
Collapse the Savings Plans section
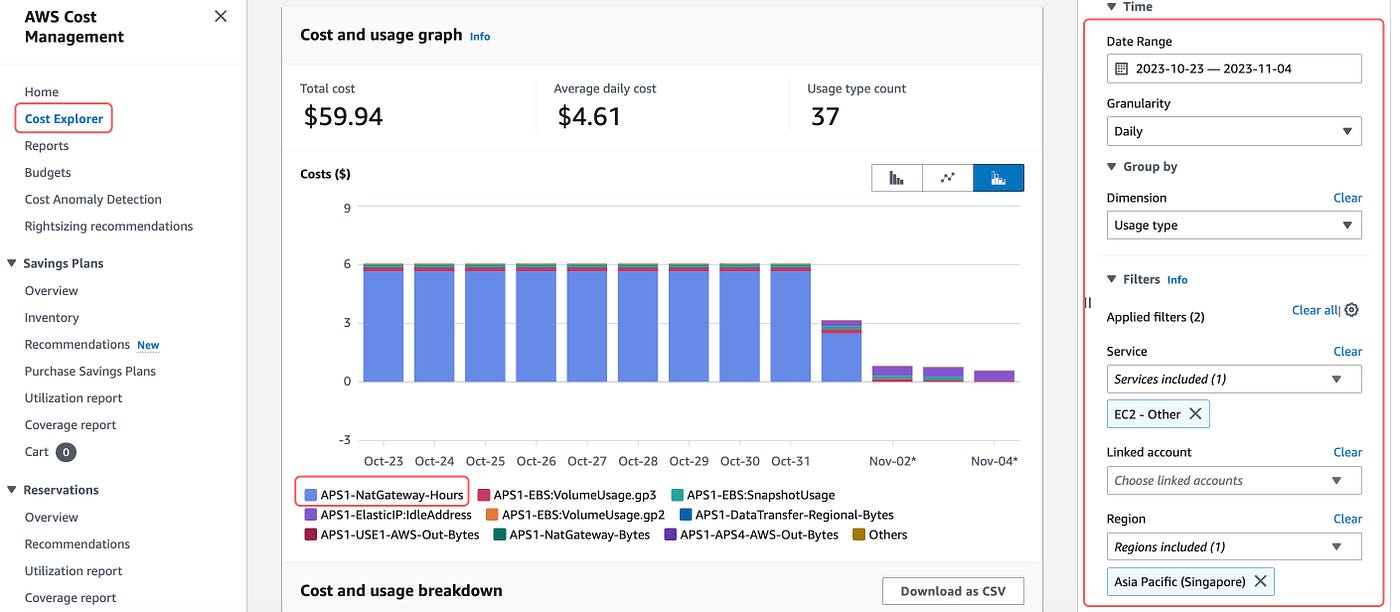12,264
